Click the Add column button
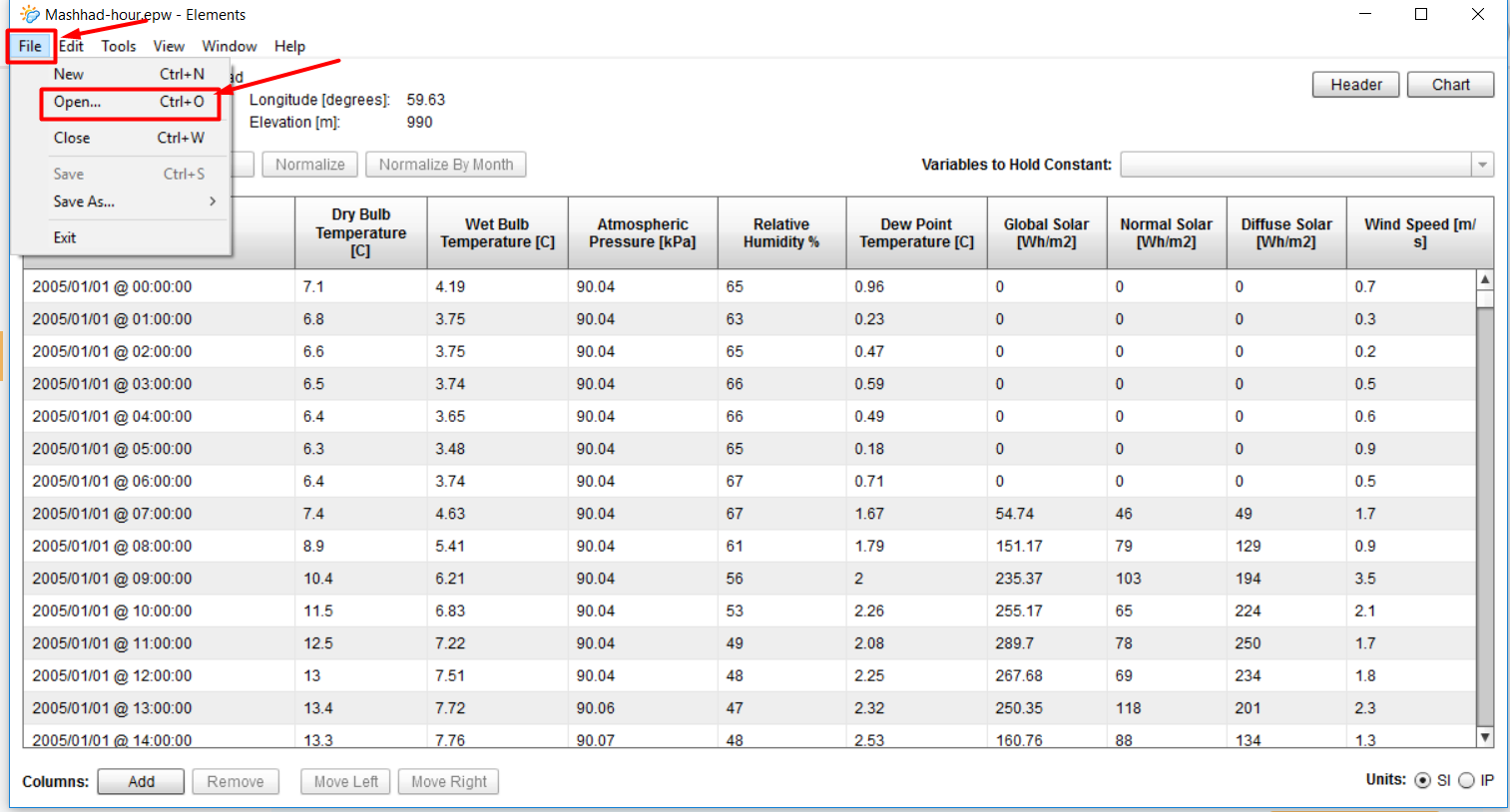 [x=141, y=782]
